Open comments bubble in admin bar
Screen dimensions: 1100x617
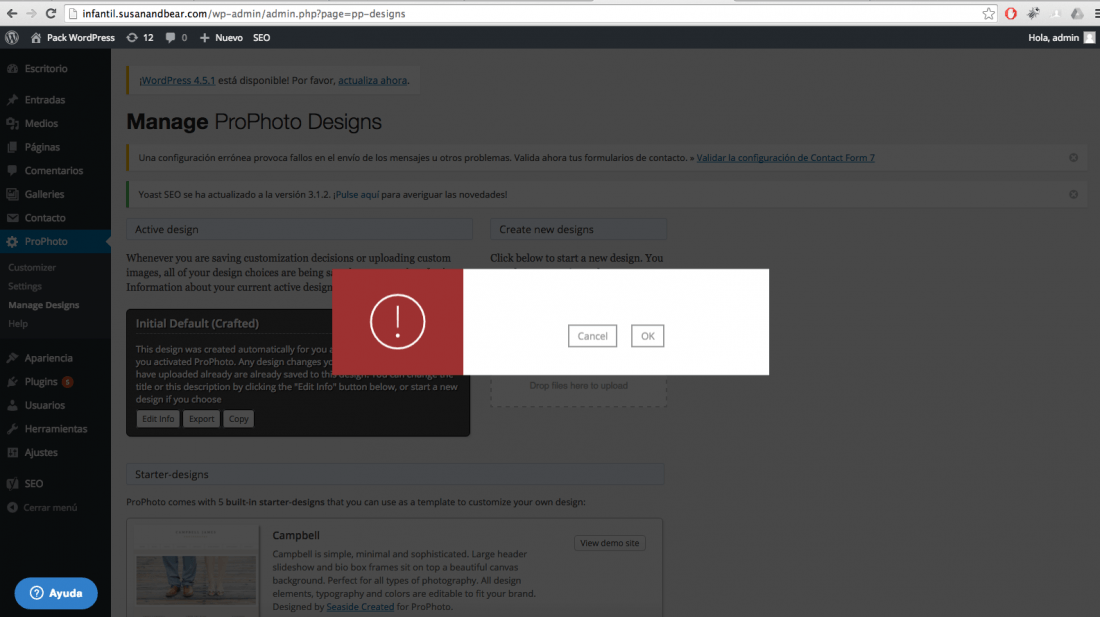(x=176, y=38)
